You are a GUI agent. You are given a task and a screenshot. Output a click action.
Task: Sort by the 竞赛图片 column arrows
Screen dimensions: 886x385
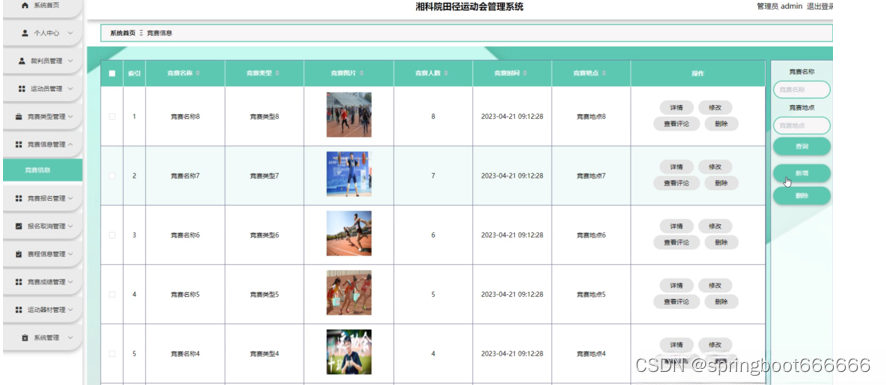pos(362,73)
